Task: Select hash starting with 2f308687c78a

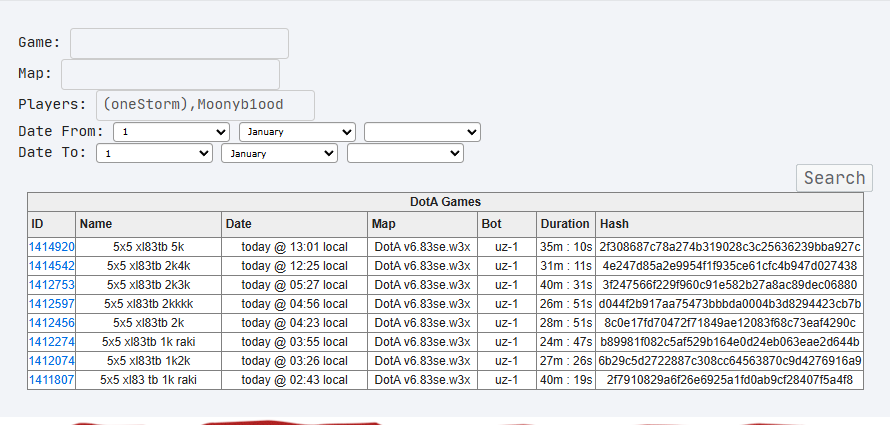Action: point(729,247)
